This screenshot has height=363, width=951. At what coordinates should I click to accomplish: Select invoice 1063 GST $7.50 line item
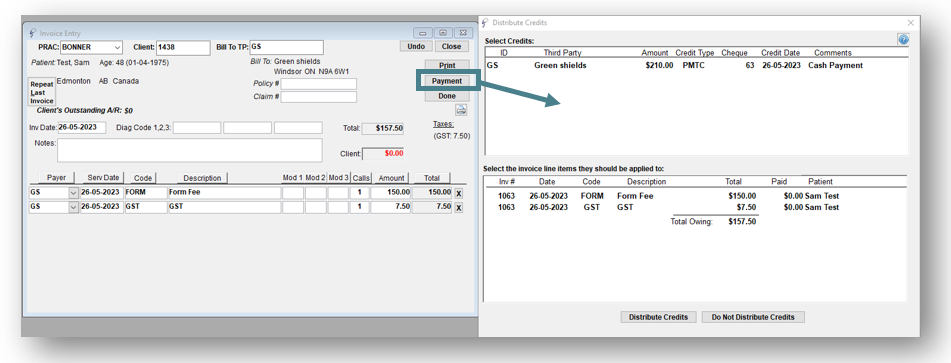[x=695, y=207]
